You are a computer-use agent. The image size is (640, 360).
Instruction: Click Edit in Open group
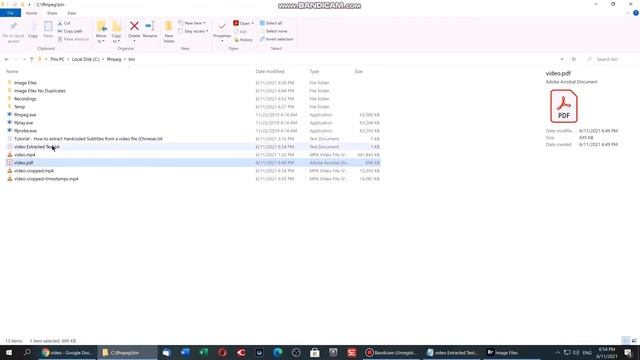(240, 31)
